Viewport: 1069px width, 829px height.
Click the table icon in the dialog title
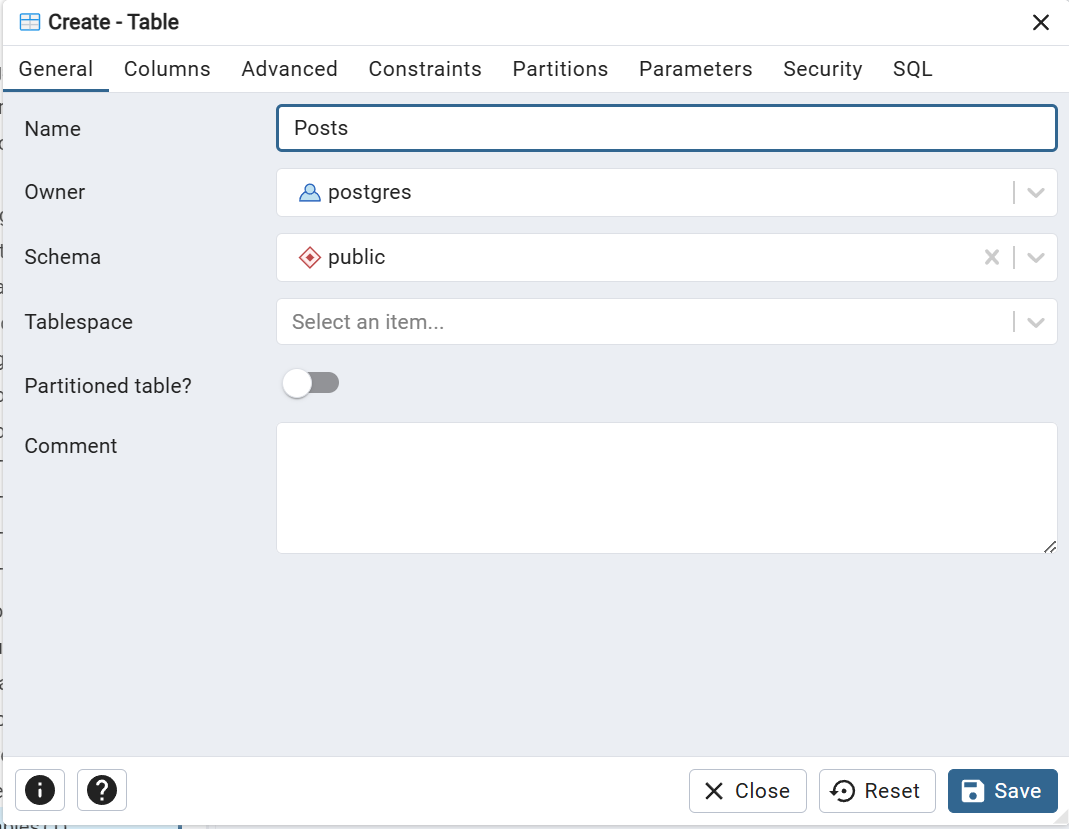pyautogui.click(x=30, y=22)
